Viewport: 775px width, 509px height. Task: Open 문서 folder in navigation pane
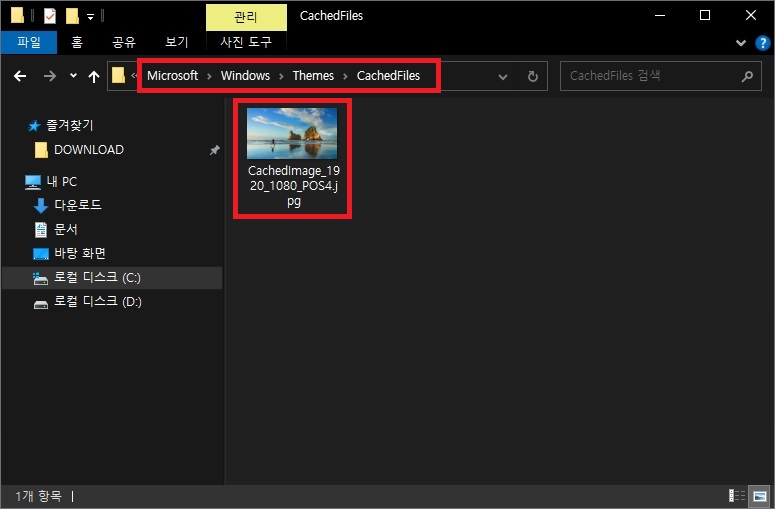click(66, 229)
